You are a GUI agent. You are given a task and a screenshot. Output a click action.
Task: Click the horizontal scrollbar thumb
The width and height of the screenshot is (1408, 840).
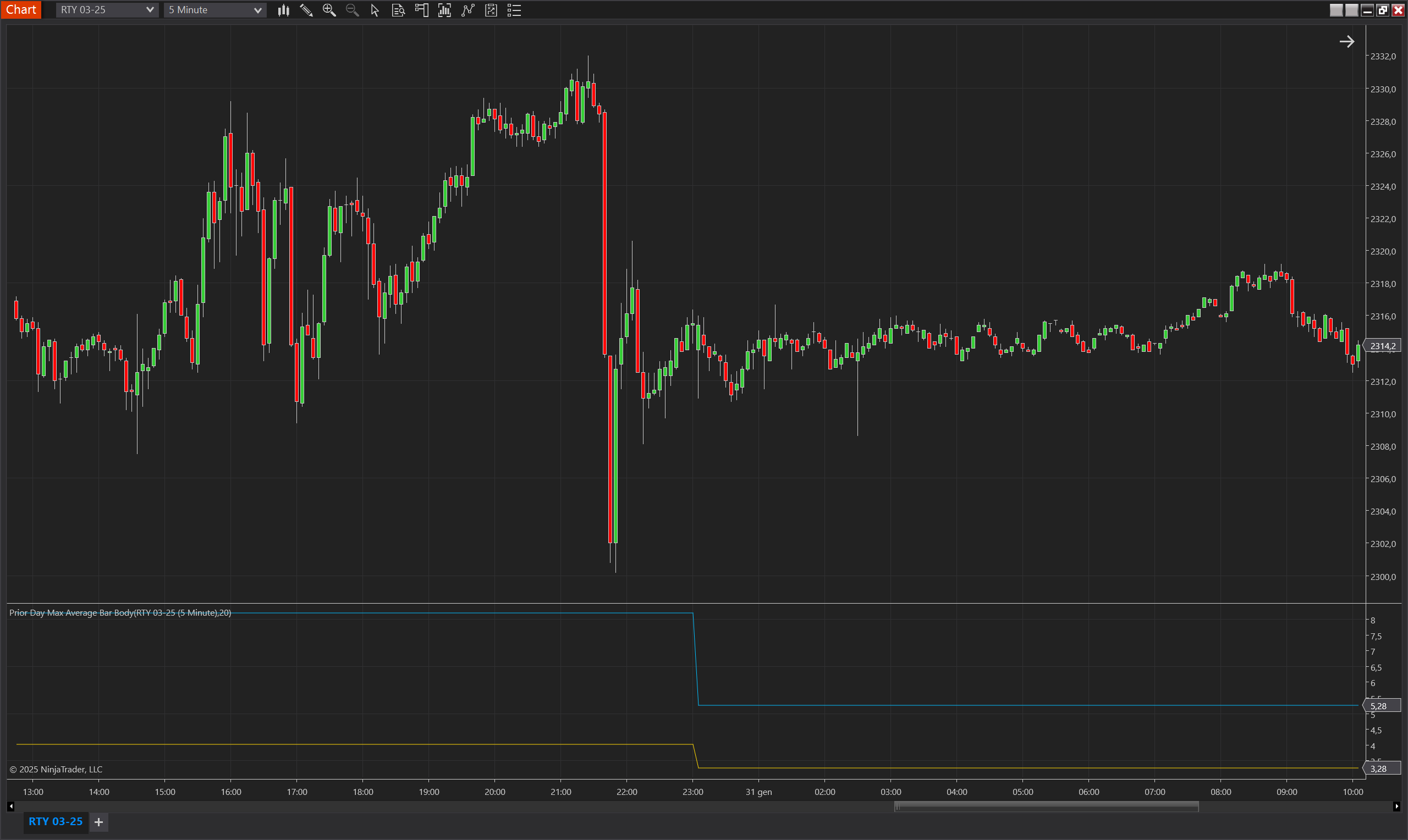[x=1046, y=806]
